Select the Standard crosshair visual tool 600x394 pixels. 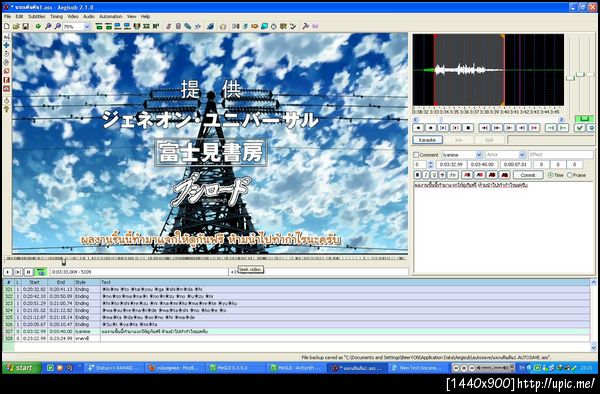point(7,37)
